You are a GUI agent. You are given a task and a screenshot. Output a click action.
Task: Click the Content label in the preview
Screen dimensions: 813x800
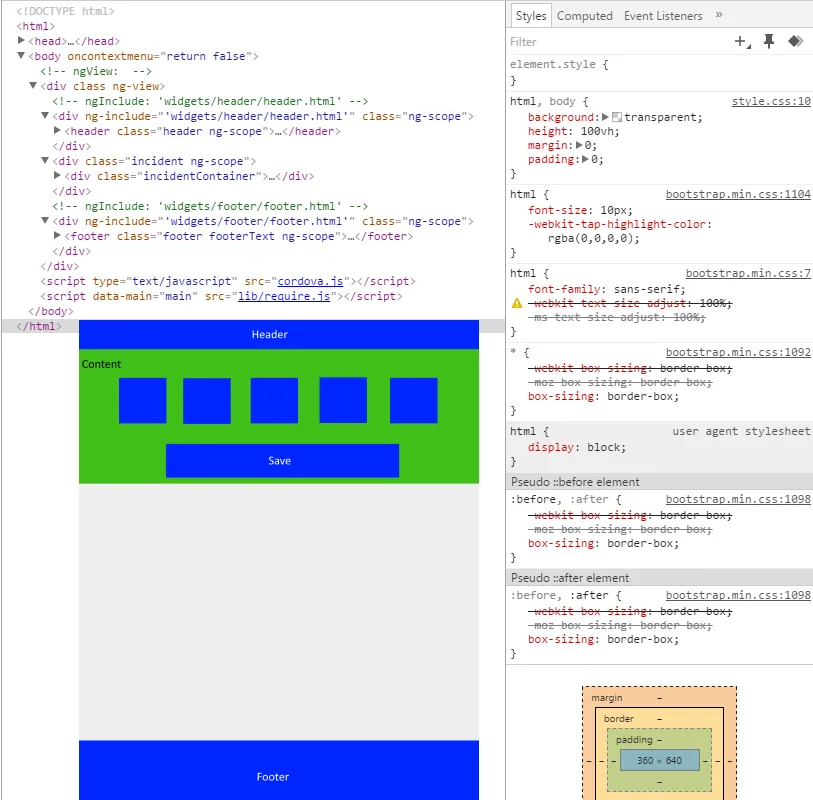click(x=101, y=364)
